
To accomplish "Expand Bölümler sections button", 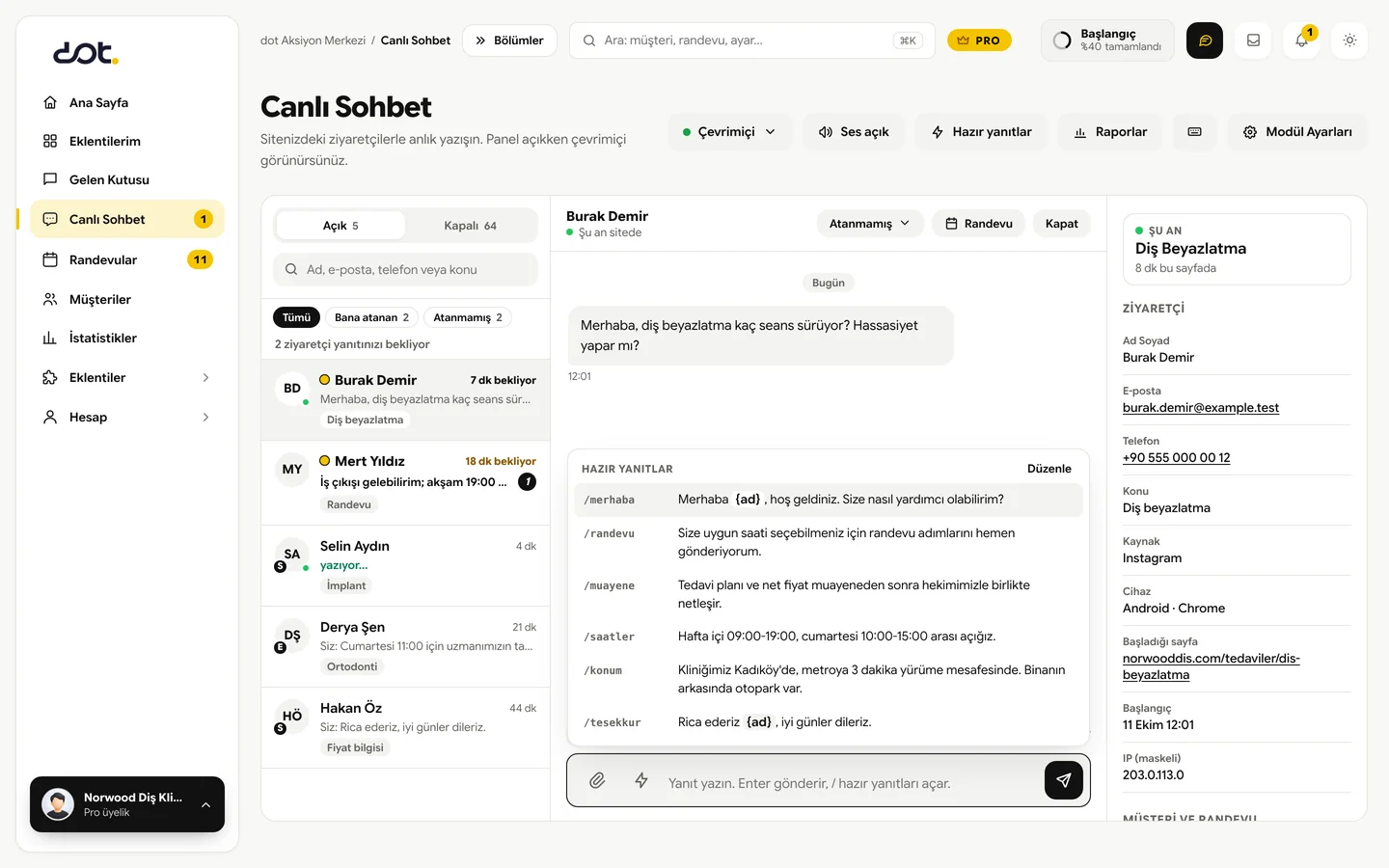I will 509,41.
